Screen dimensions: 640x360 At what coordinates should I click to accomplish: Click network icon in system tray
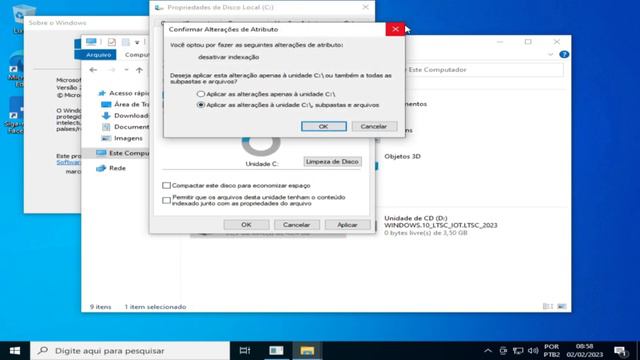[518, 351]
